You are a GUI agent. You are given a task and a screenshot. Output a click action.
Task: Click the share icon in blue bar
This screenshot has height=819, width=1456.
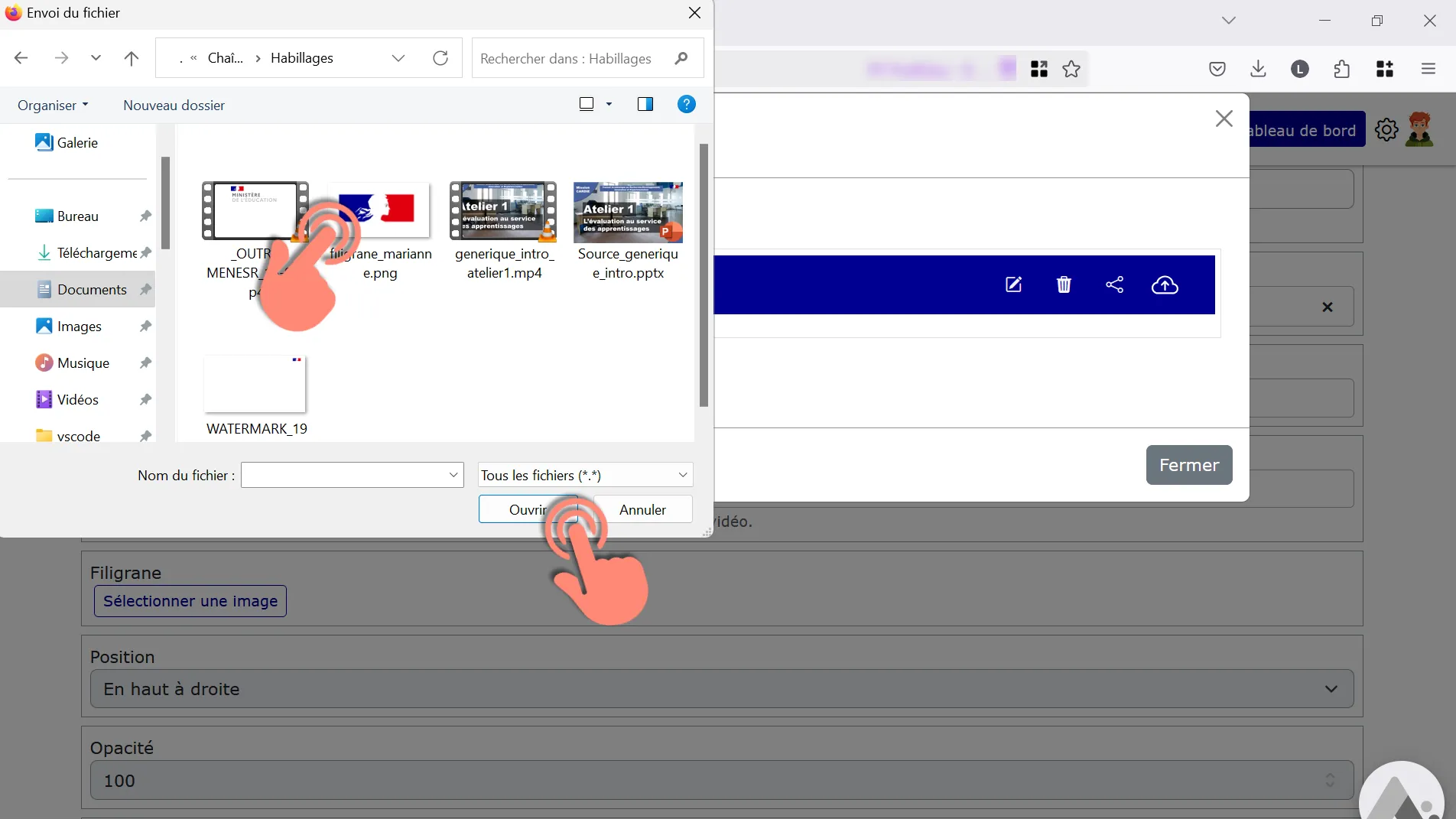(1115, 285)
